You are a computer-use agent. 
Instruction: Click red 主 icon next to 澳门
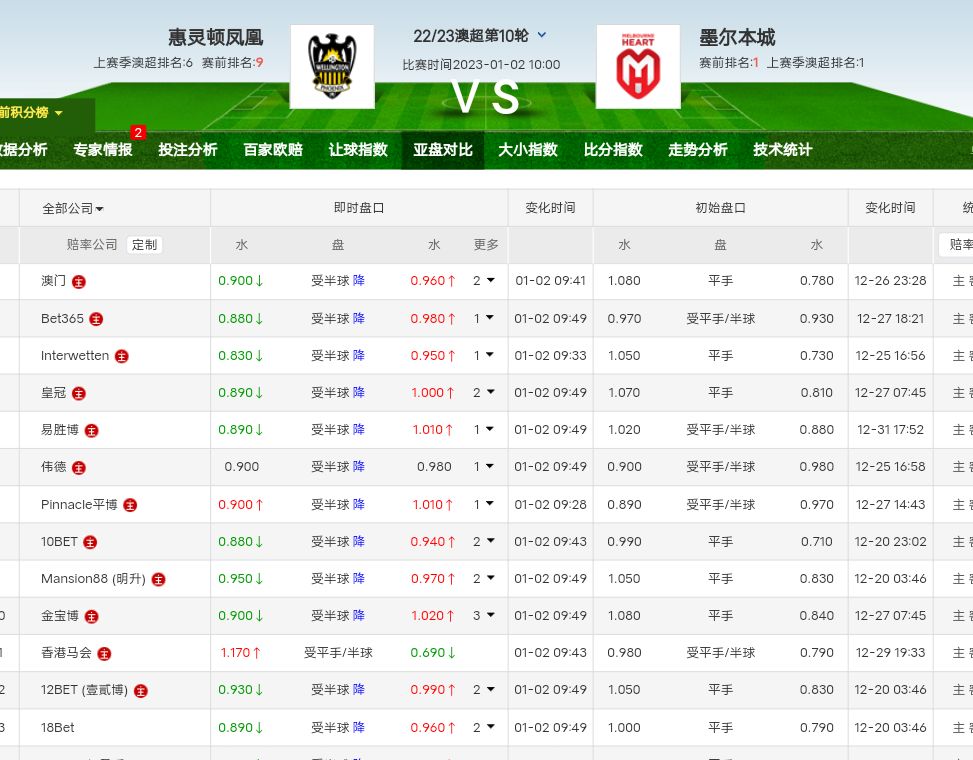coord(79,282)
